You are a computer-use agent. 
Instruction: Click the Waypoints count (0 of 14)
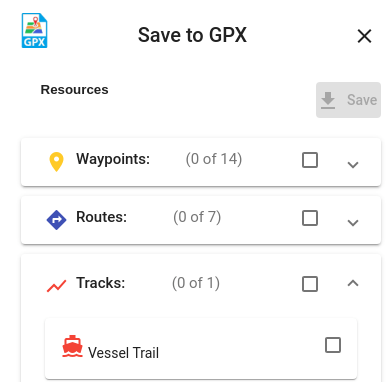click(214, 159)
